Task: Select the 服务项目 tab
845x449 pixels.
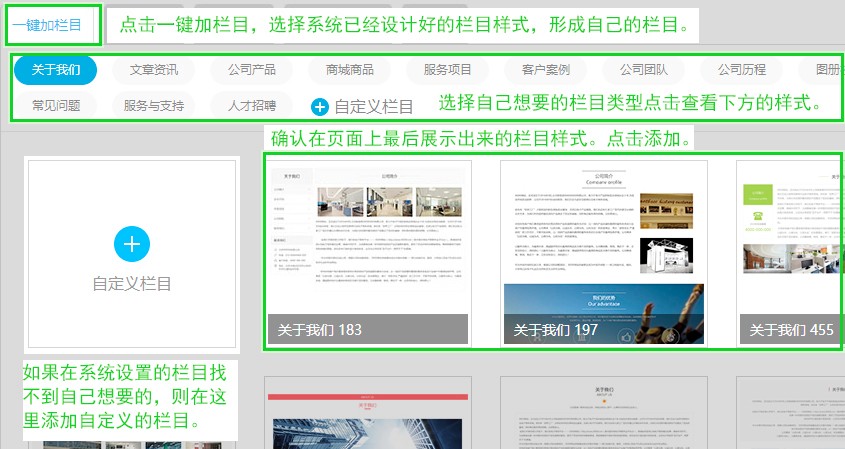Action: coord(447,70)
